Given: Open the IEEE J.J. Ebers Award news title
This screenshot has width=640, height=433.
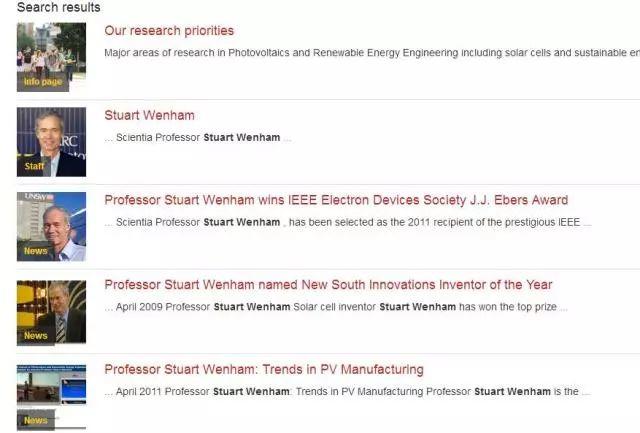Looking at the screenshot, I should [336, 200].
